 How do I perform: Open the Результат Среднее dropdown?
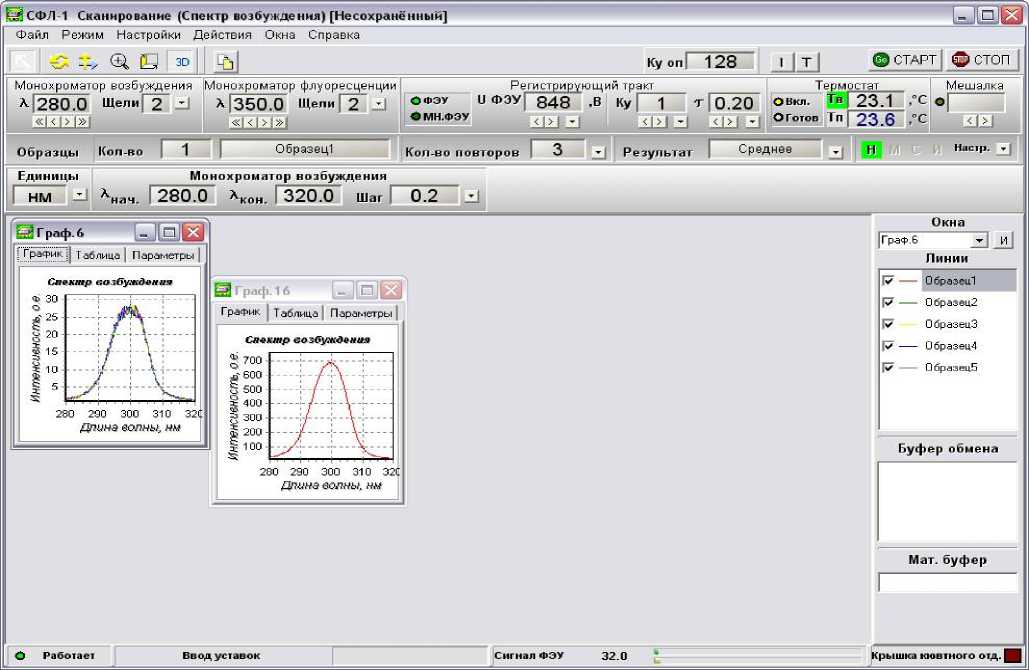point(835,151)
